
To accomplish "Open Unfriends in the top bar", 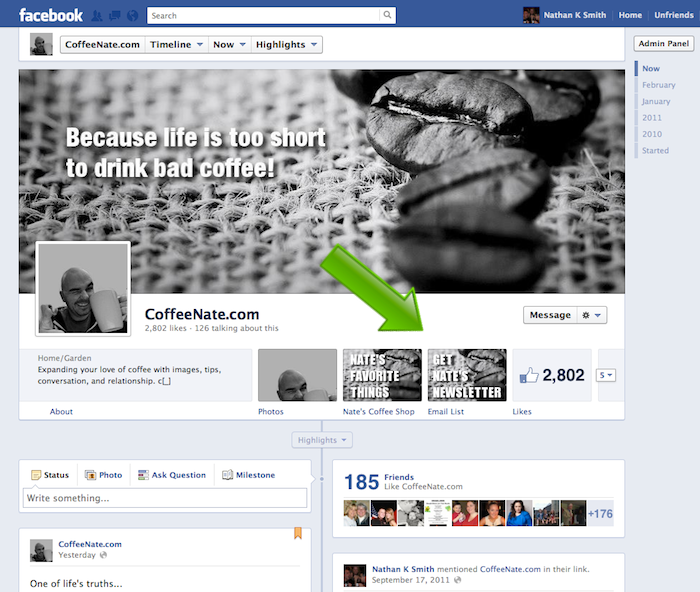I will (674, 15).
